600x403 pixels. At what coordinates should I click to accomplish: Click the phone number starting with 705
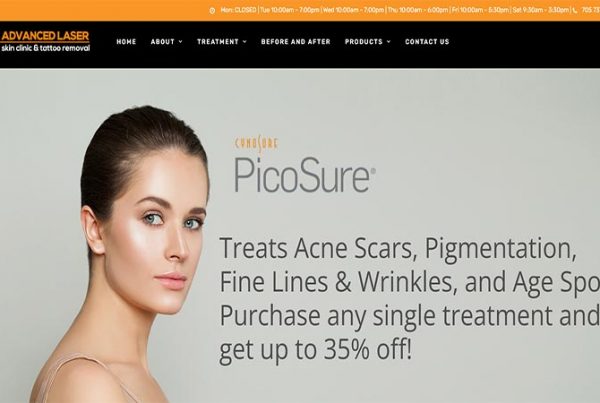point(590,10)
